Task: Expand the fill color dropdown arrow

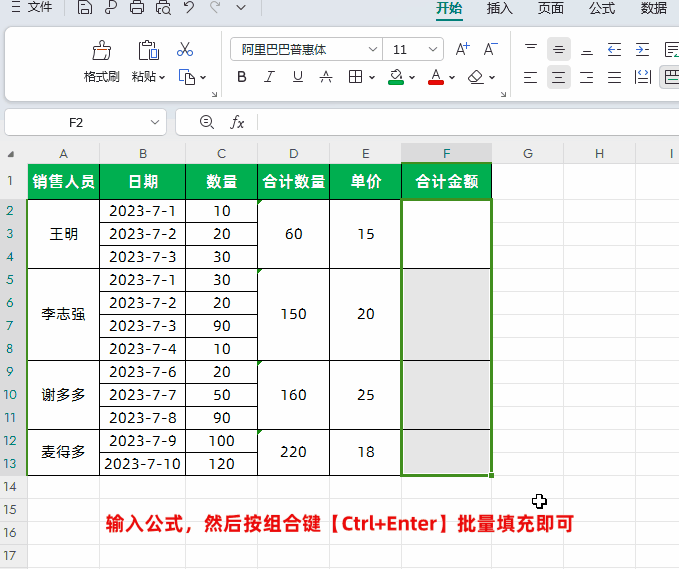Action: 412,78
